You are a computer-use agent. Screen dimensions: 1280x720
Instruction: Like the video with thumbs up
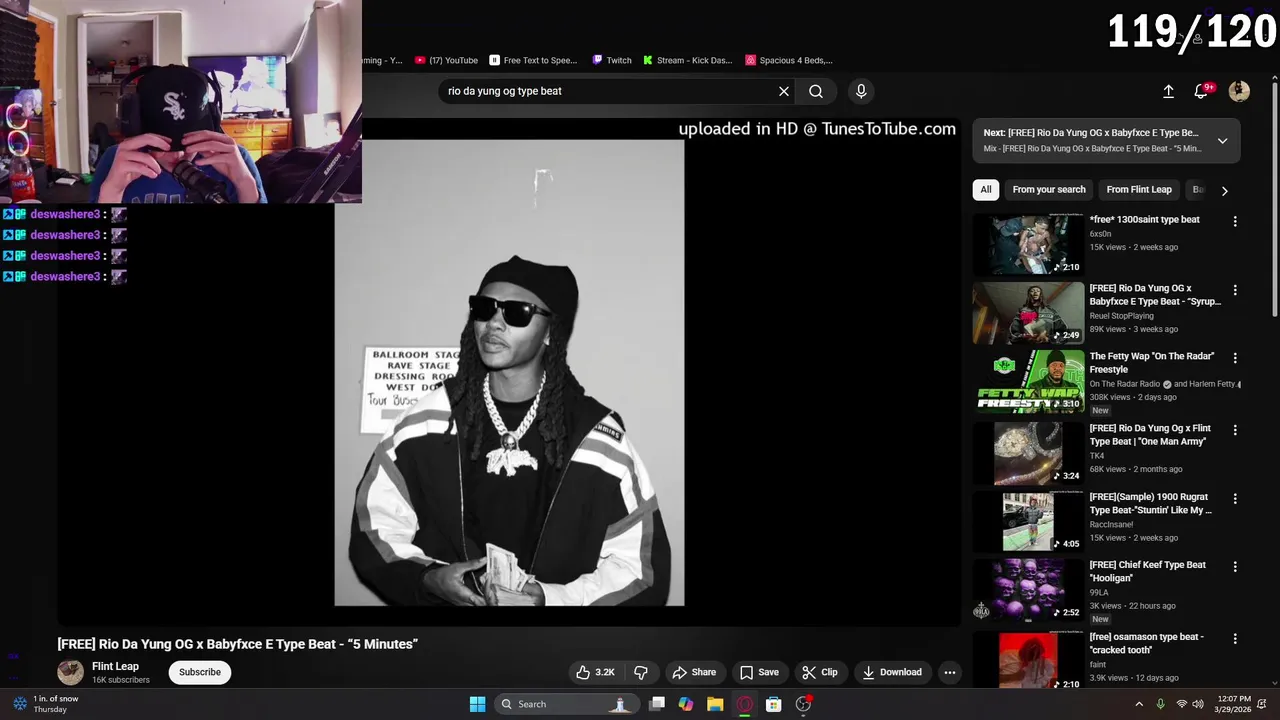coord(594,672)
